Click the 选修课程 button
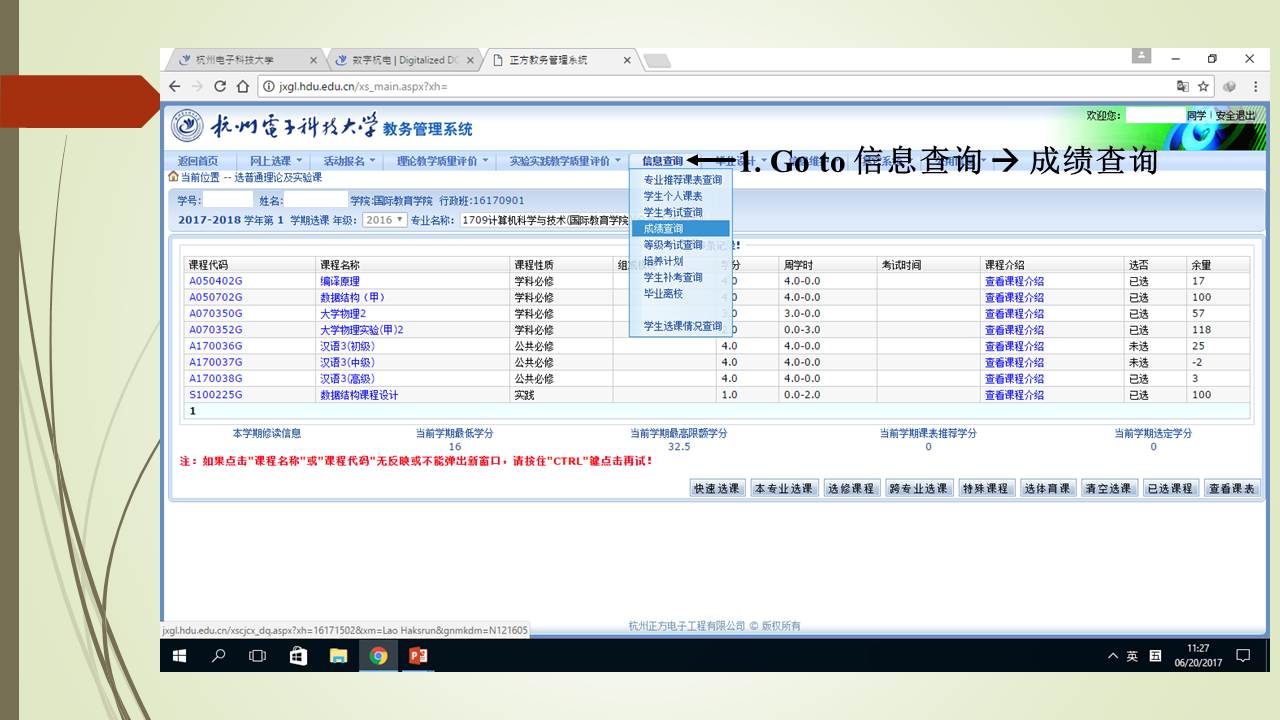This screenshot has width=1280, height=720. coord(851,488)
